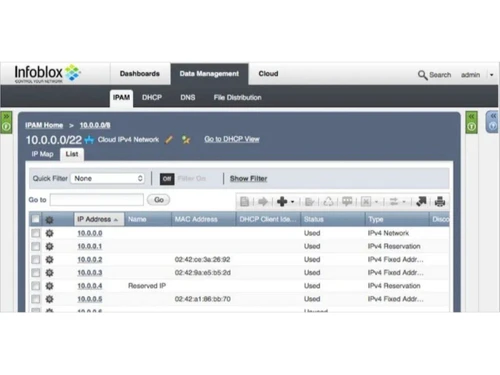Click the Show Filter link

pos(248,179)
